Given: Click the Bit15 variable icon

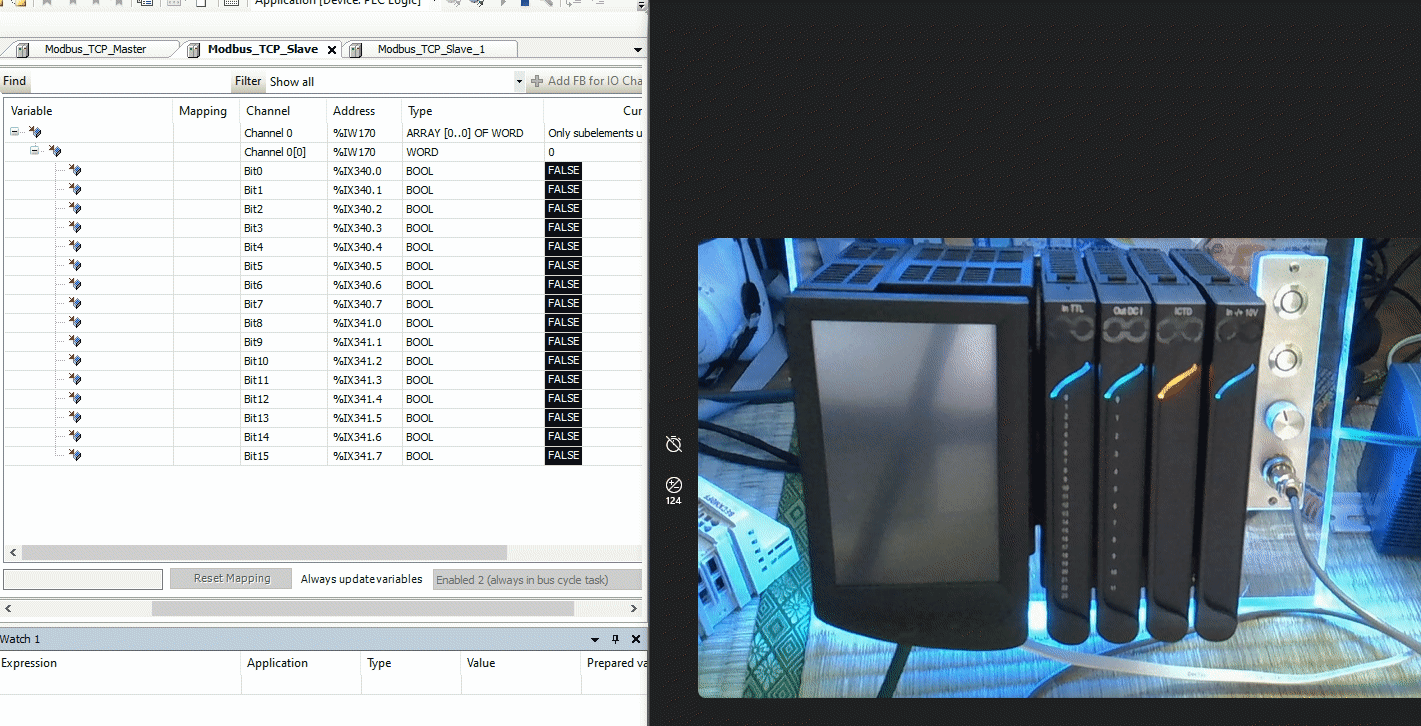Looking at the screenshot, I should click(75, 456).
